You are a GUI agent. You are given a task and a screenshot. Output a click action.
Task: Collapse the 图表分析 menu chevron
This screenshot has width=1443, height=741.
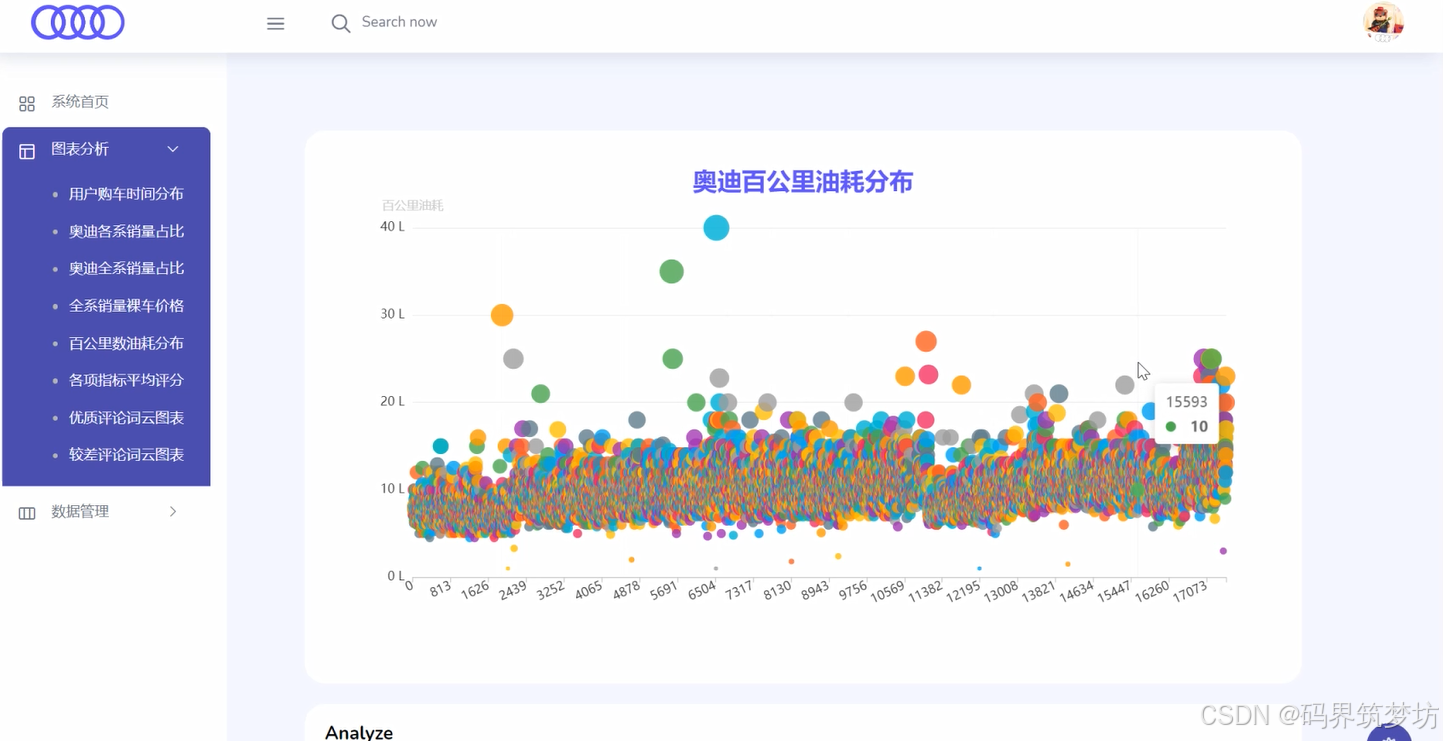click(173, 149)
